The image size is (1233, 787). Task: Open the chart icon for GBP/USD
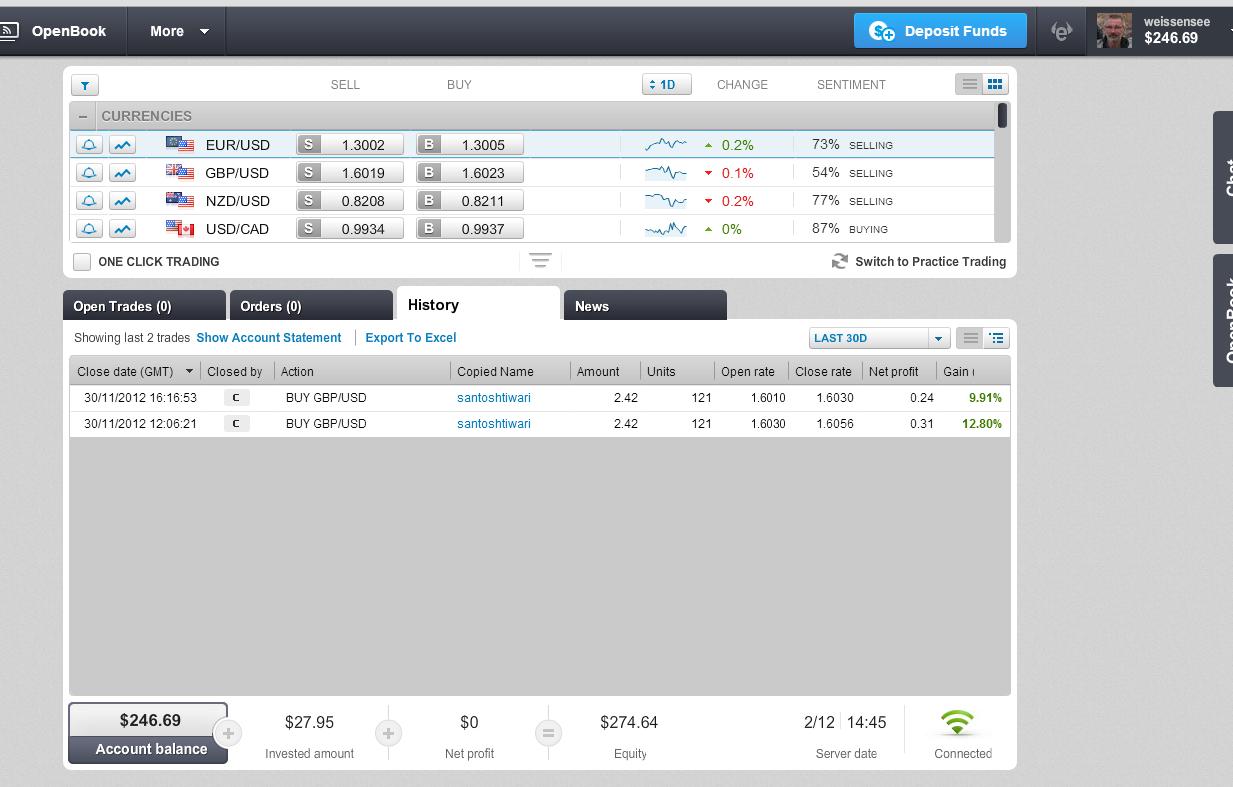click(x=122, y=173)
